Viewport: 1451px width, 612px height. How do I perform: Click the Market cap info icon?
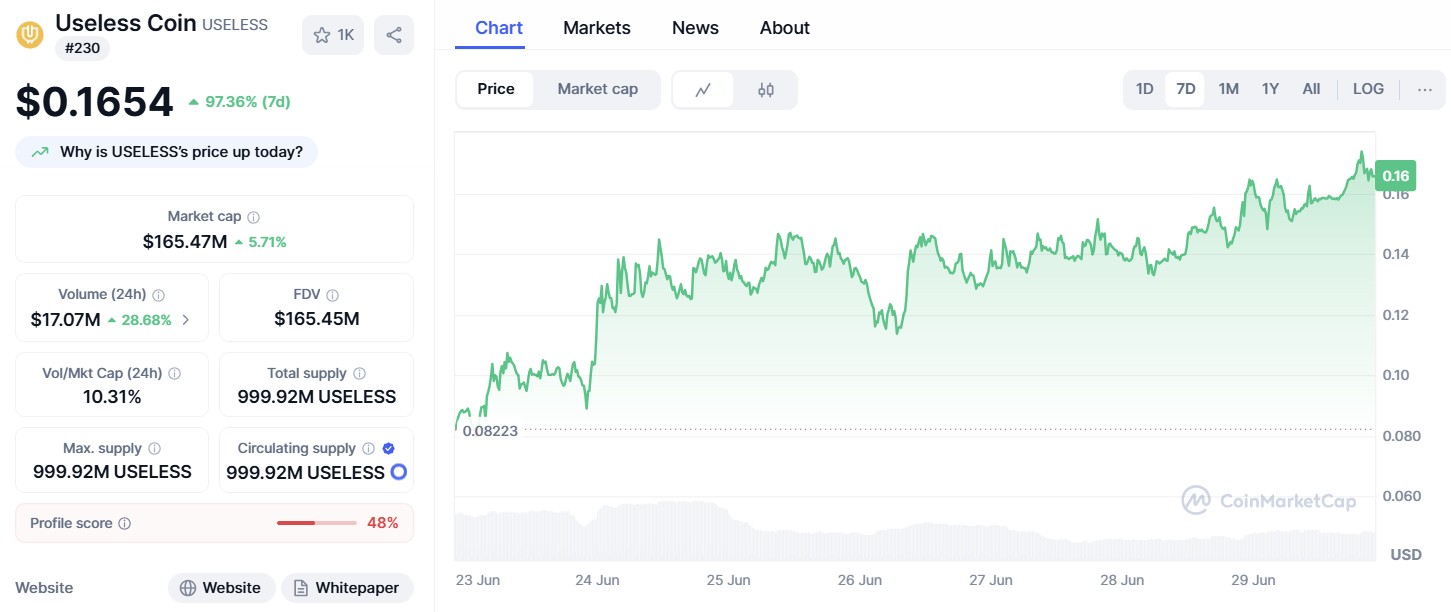tap(254, 217)
